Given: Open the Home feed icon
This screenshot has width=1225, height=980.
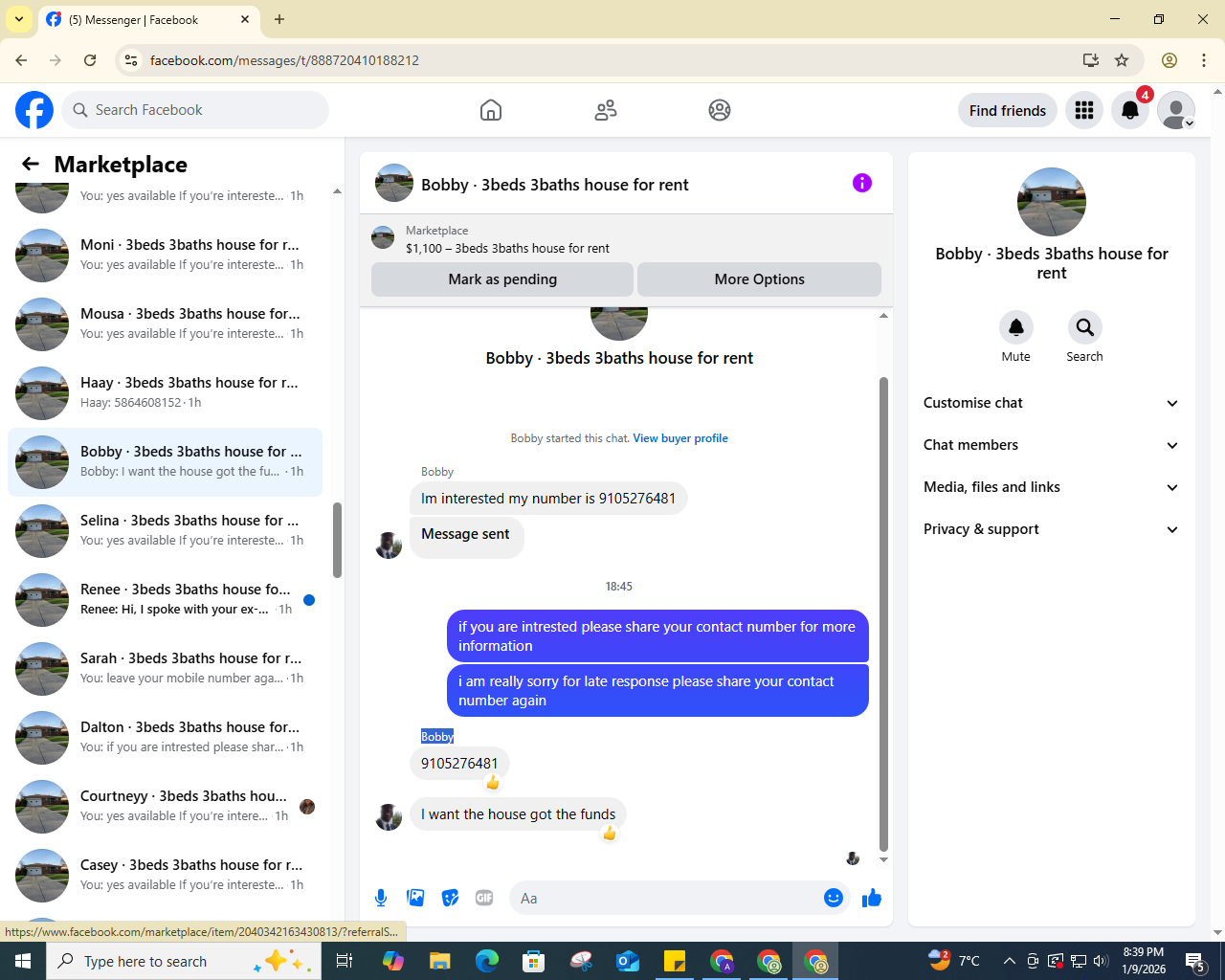Looking at the screenshot, I should coord(491,110).
